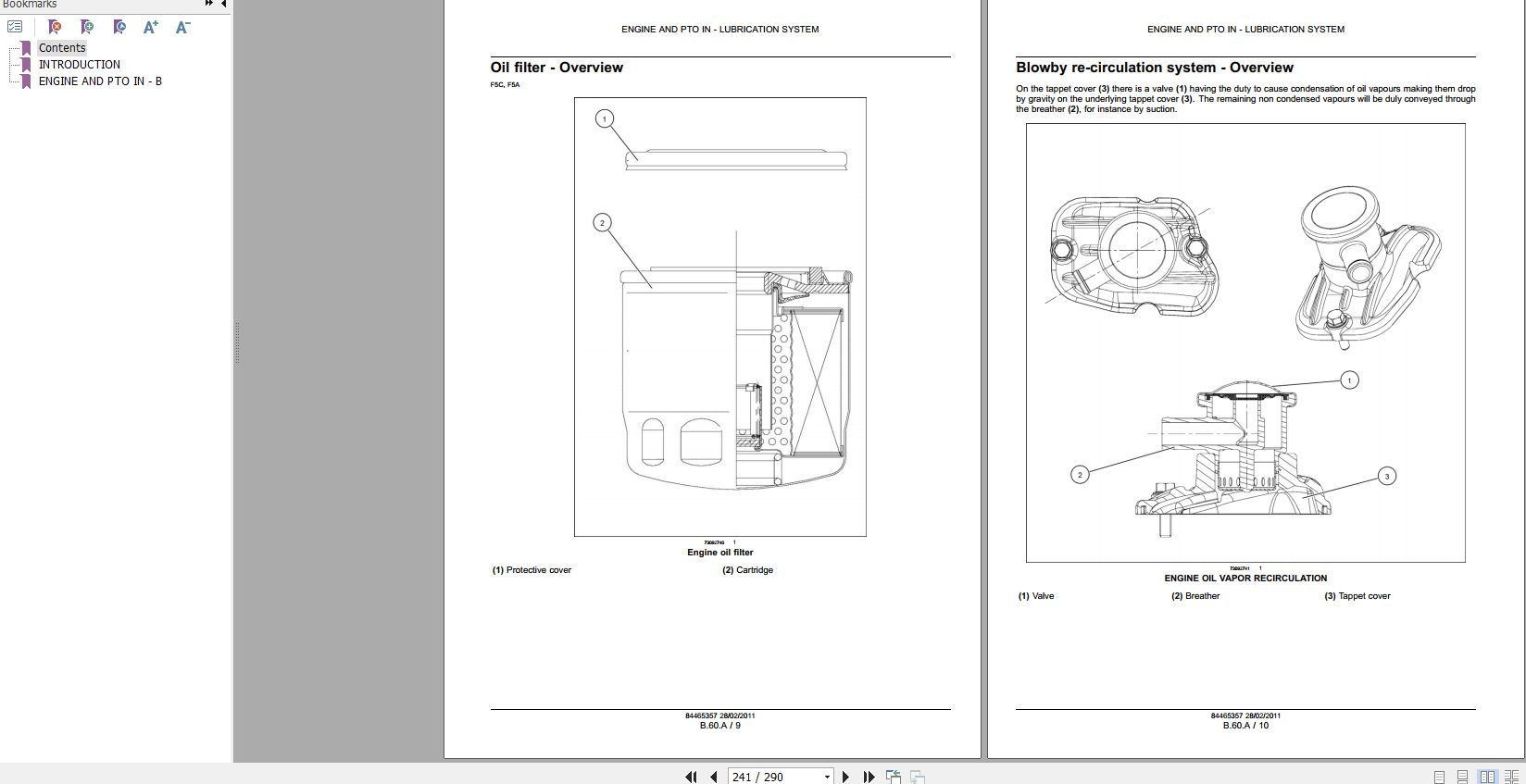The height and width of the screenshot is (784, 1526).
Task: Decrease bookmark text size with A-
Action: coord(182,27)
